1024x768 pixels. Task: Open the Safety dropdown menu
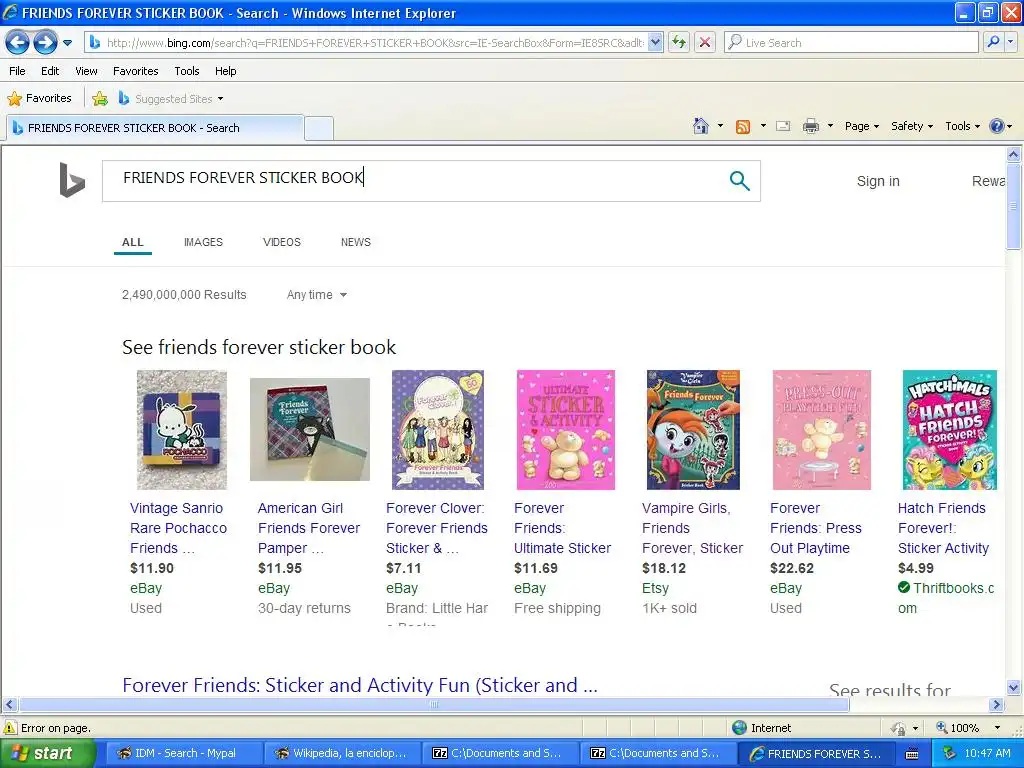pos(912,126)
